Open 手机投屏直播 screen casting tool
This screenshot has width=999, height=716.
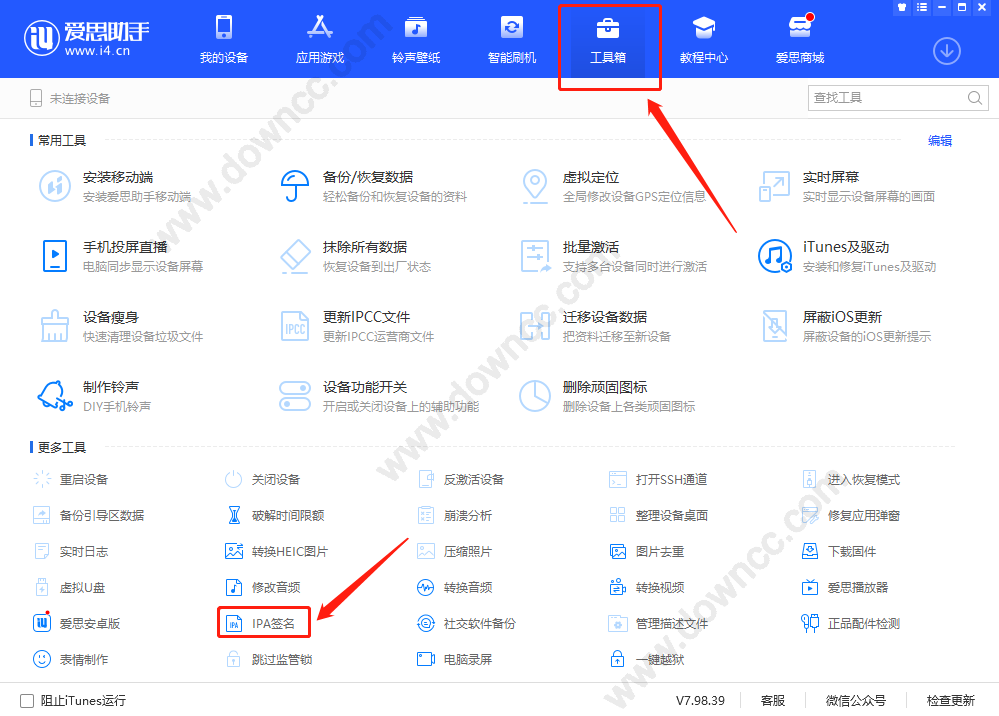(124, 247)
